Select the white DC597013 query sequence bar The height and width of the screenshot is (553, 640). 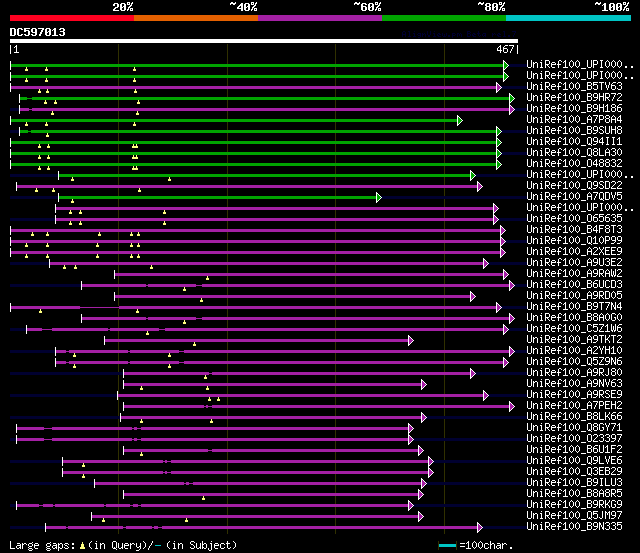click(x=264, y=41)
